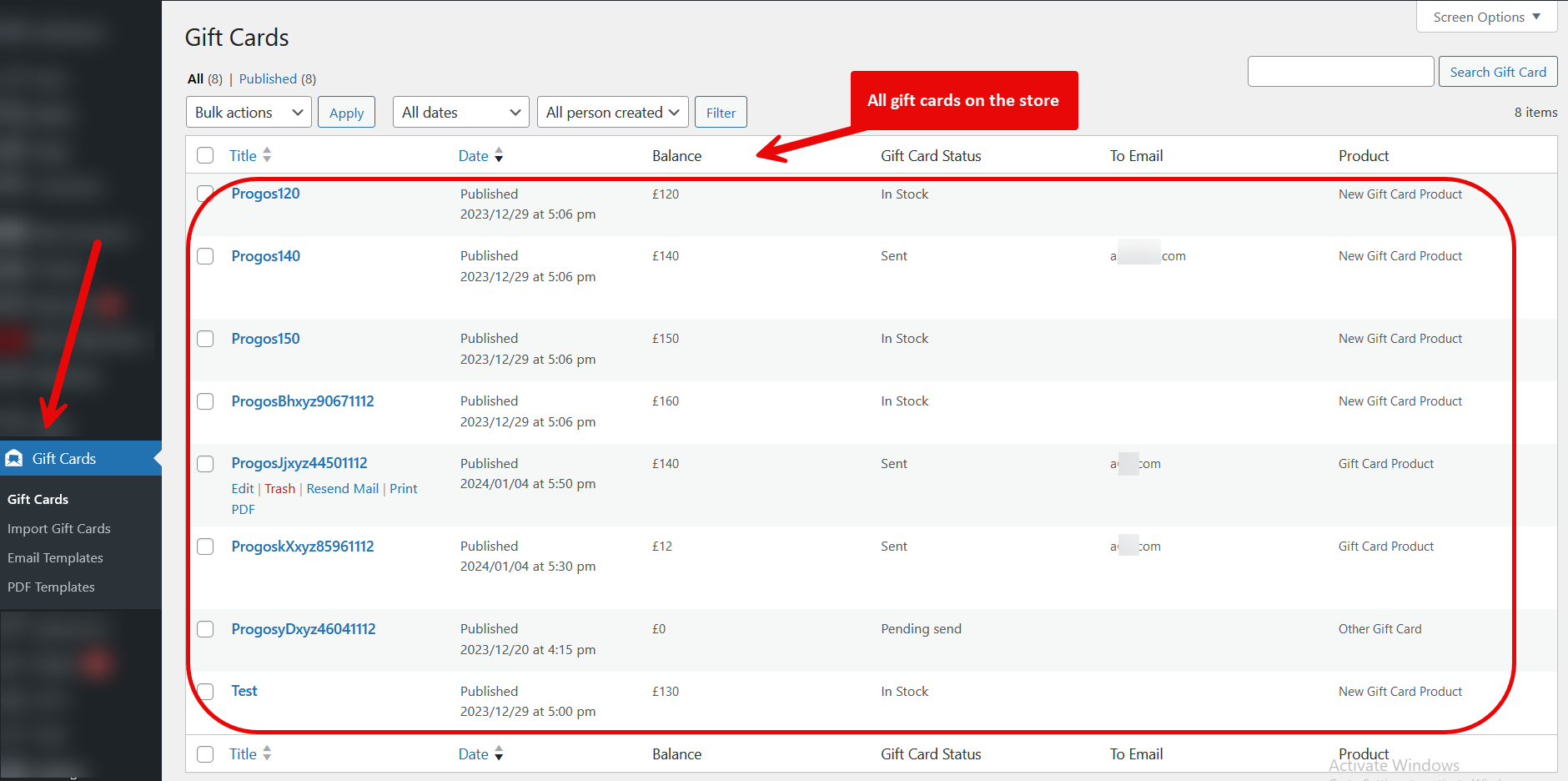Click the 2023/12/20 at 4:15 pm date
This screenshot has width=1568, height=781.
528,649
